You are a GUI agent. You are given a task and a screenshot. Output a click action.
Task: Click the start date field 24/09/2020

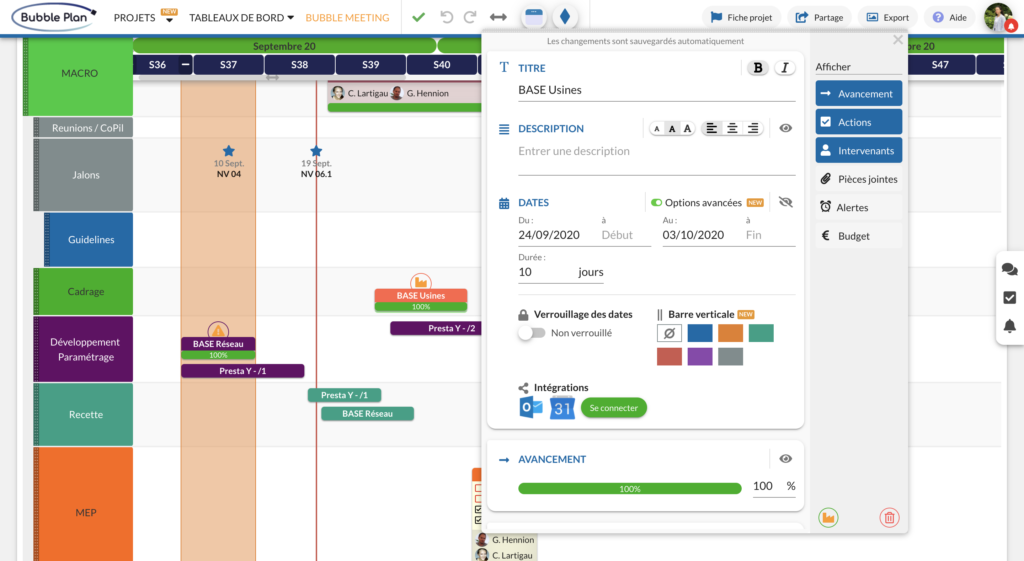[549, 235]
